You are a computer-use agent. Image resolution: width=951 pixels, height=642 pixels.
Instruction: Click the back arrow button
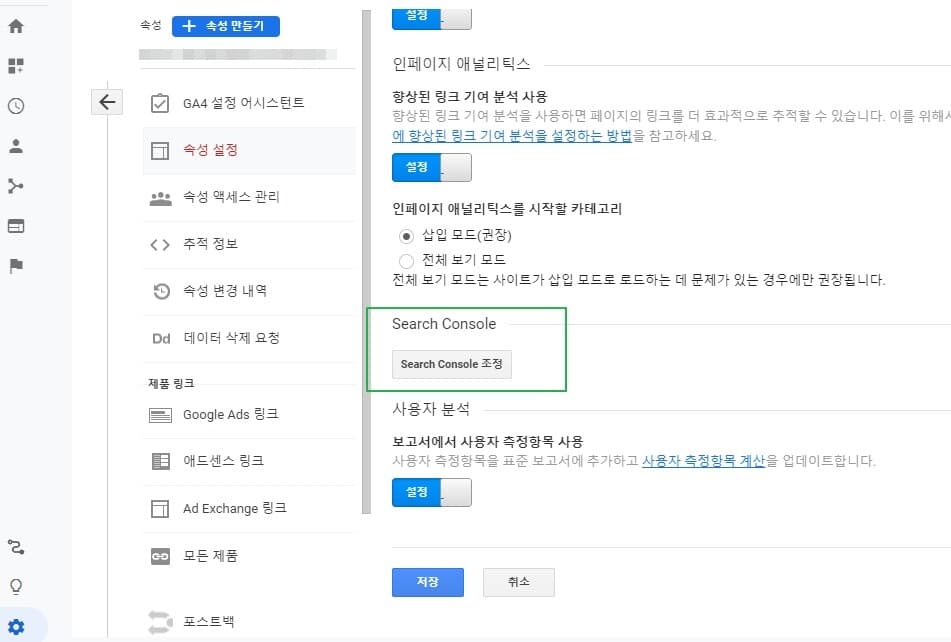point(107,102)
